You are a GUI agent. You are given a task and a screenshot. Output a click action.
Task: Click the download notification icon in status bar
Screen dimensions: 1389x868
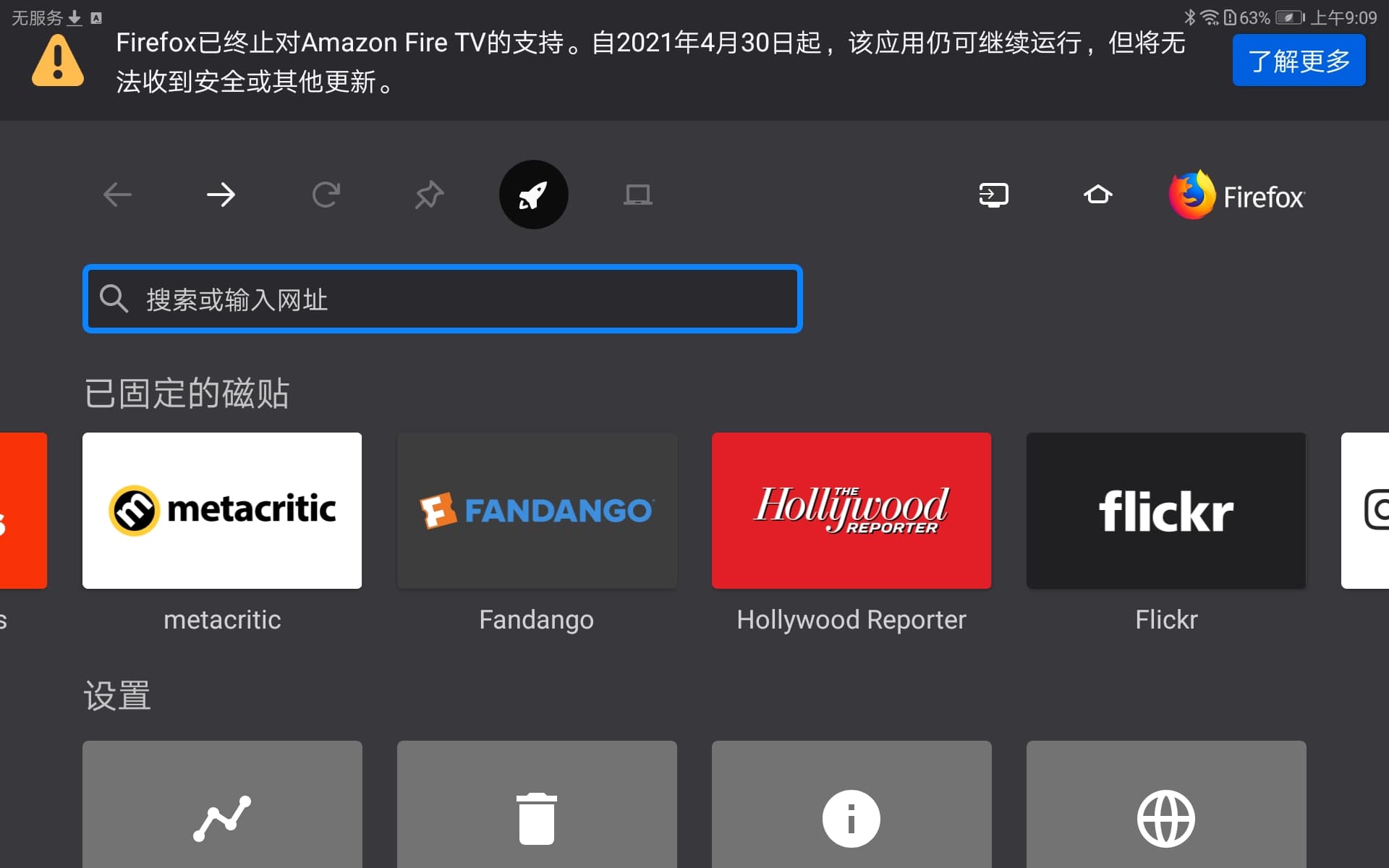coord(75,17)
